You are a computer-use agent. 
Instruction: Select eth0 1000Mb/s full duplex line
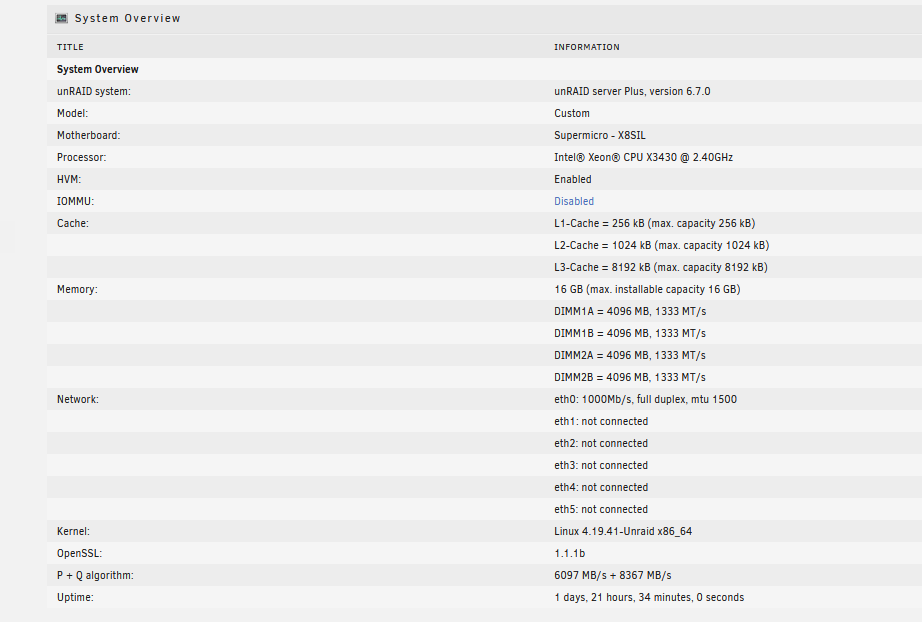pos(645,399)
